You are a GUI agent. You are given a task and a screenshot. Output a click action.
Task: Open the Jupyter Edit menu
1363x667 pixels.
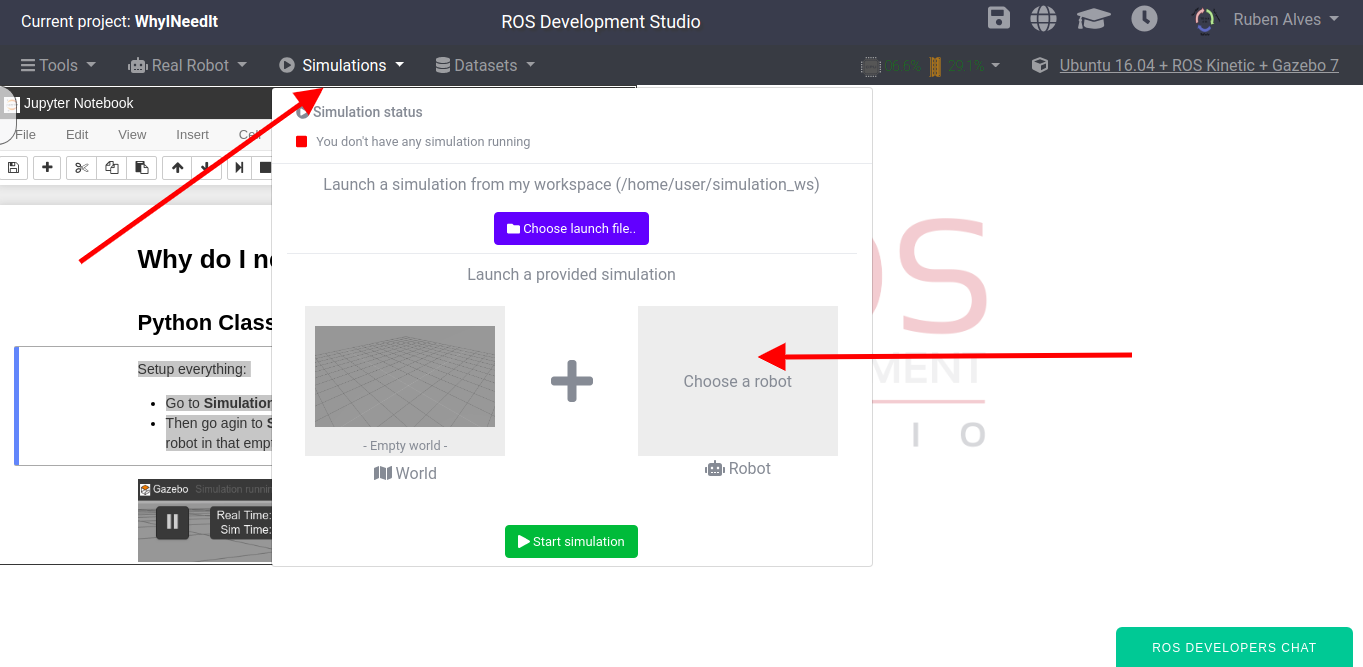(77, 134)
